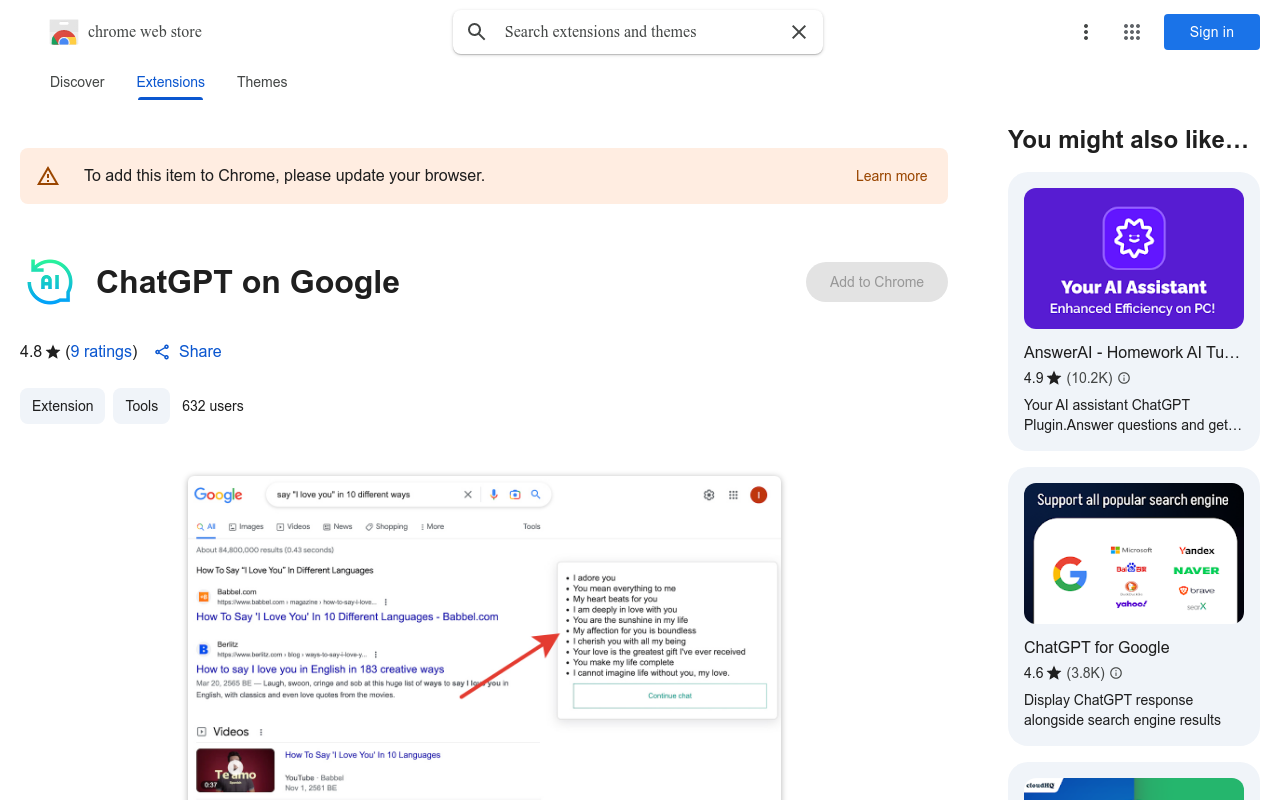Switch to the Discover tab
Viewport: 1280px width, 800px height.
[77, 82]
